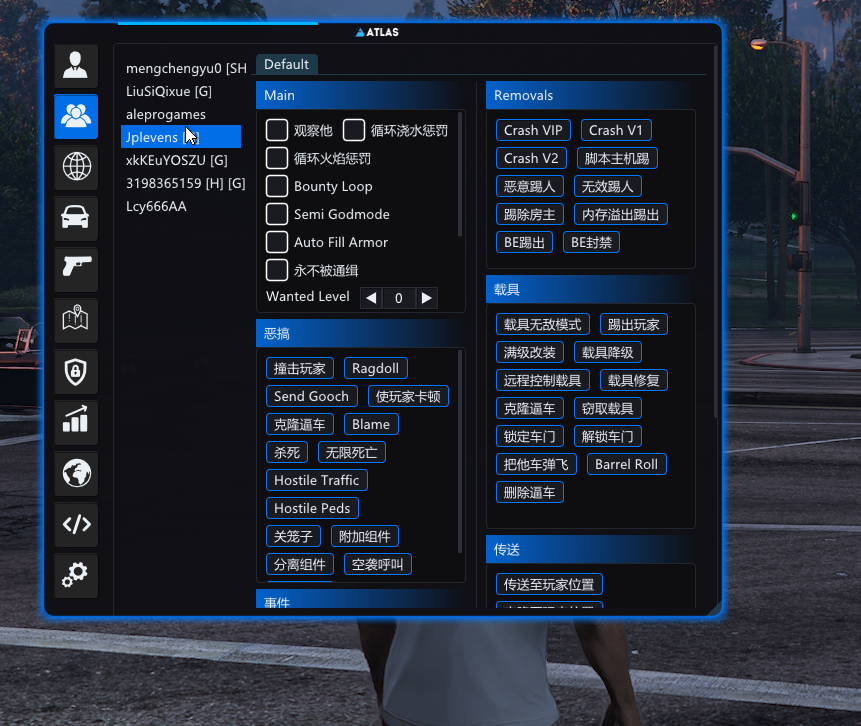Click the Blame button
The width and height of the screenshot is (861, 726).
pyautogui.click(x=371, y=424)
